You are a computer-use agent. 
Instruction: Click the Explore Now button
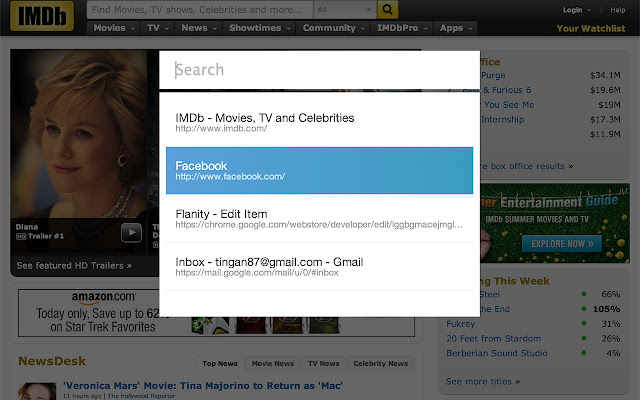[558, 243]
